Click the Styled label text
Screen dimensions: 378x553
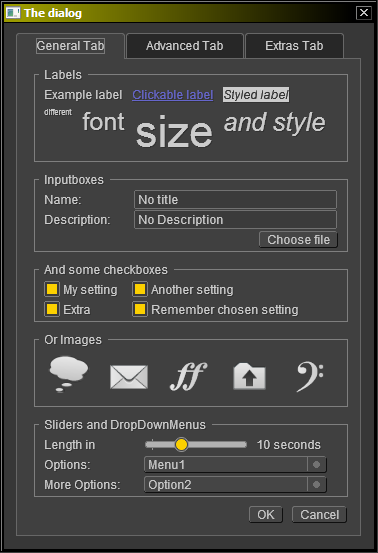[x=256, y=95]
